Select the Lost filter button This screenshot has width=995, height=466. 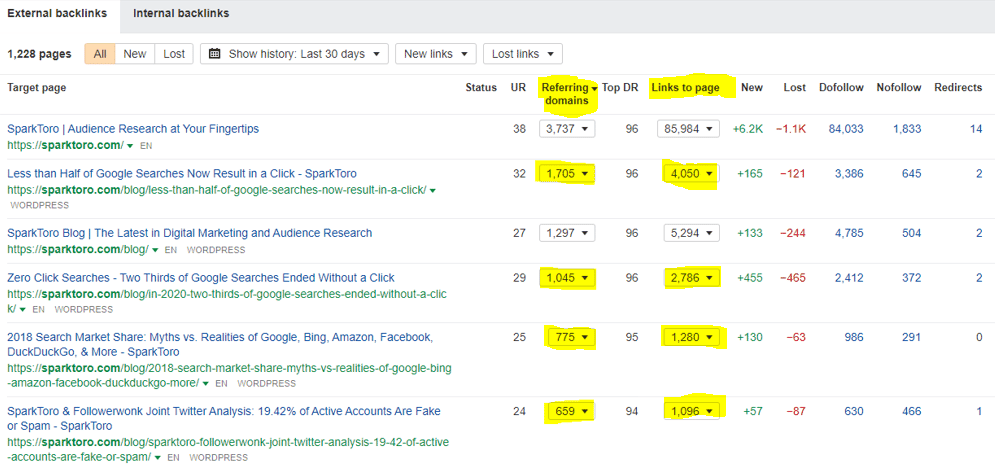(174, 54)
